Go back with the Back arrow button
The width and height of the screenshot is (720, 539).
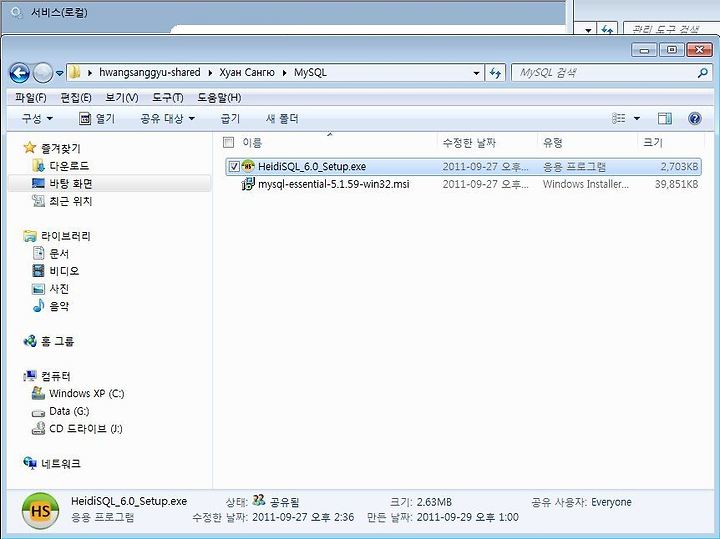point(19,73)
